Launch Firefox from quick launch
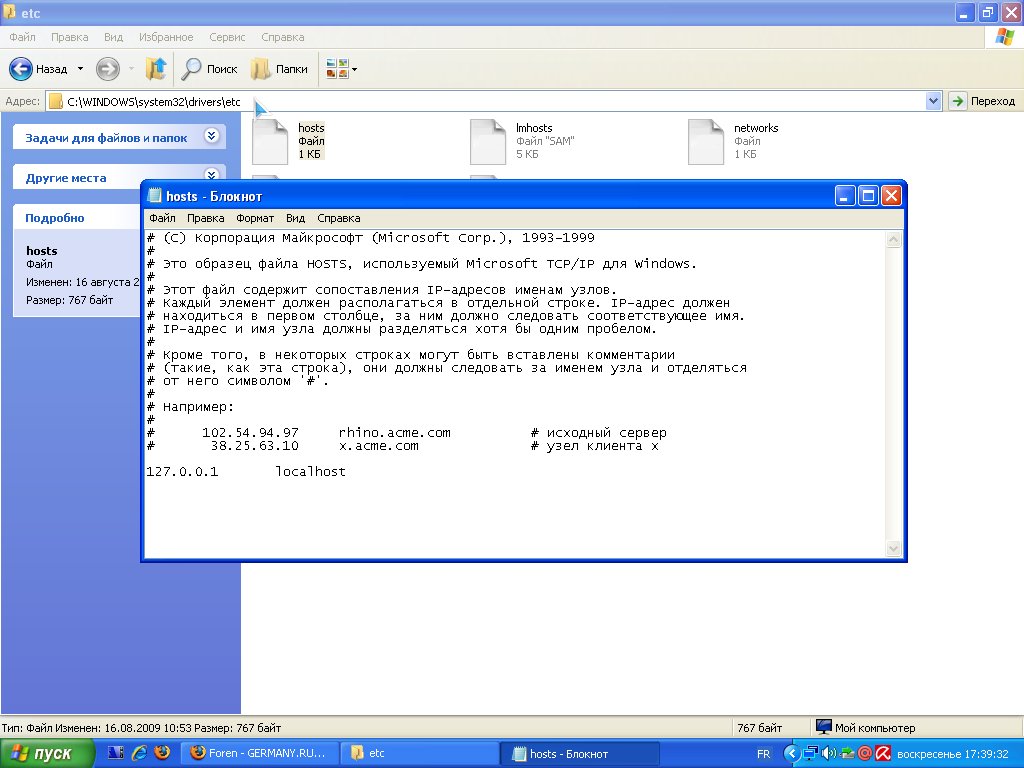The height and width of the screenshot is (768, 1024). point(163,753)
